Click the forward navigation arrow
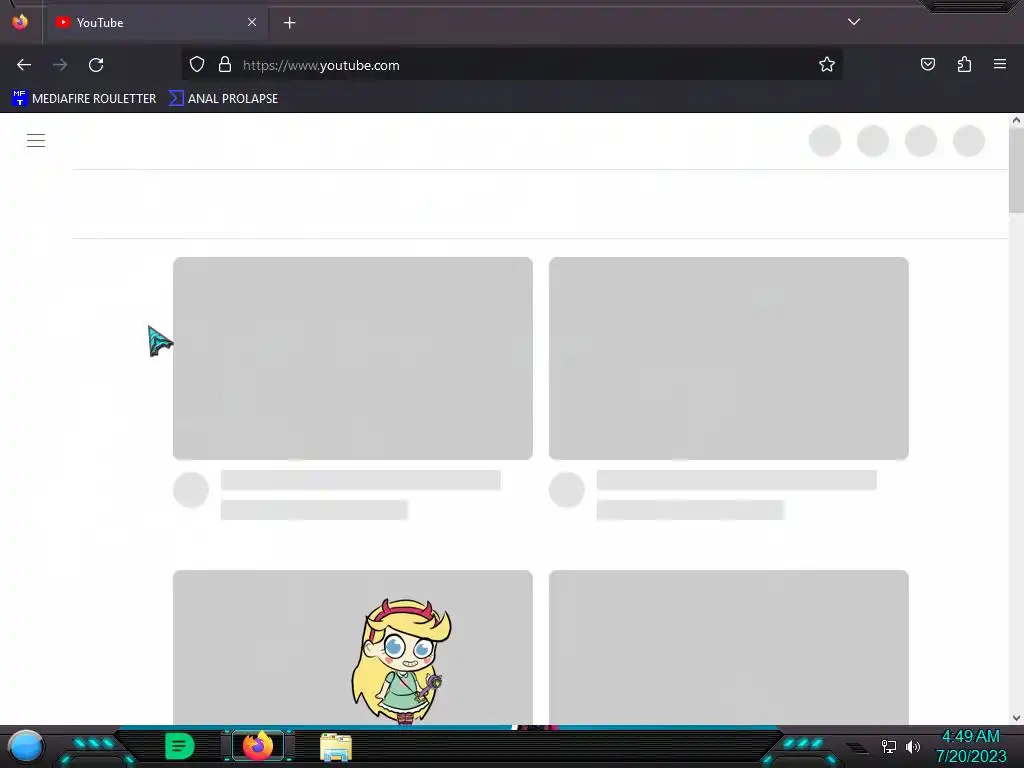The width and height of the screenshot is (1024, 768). [x=60, y=65]
